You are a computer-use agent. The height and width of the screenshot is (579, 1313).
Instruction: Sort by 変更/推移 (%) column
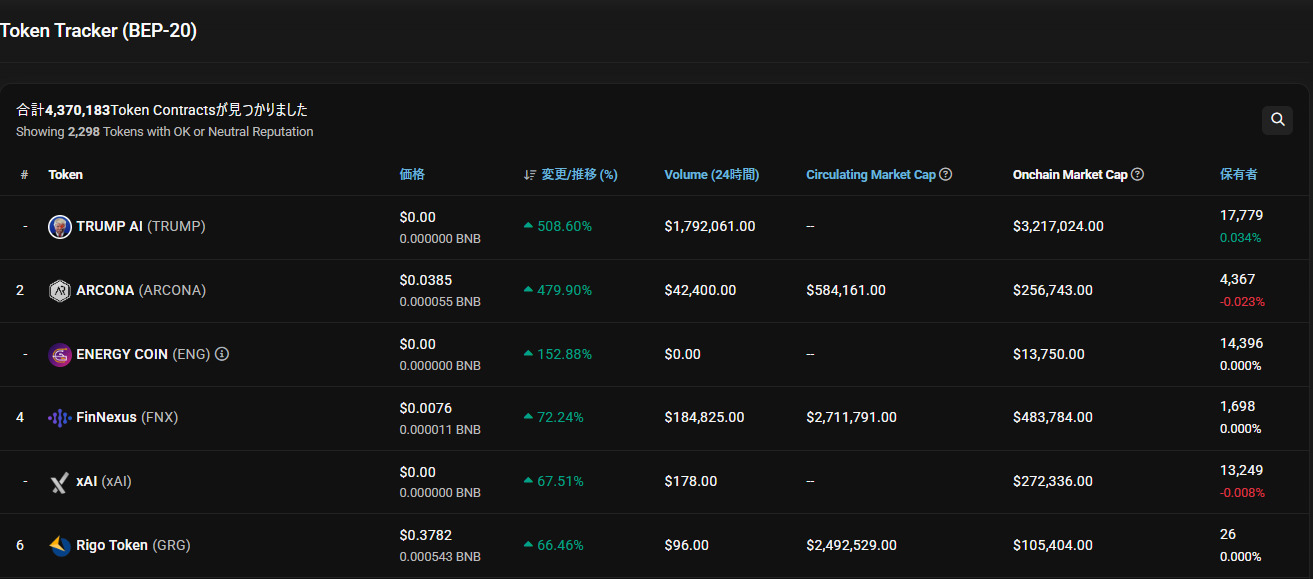(578, 174)
